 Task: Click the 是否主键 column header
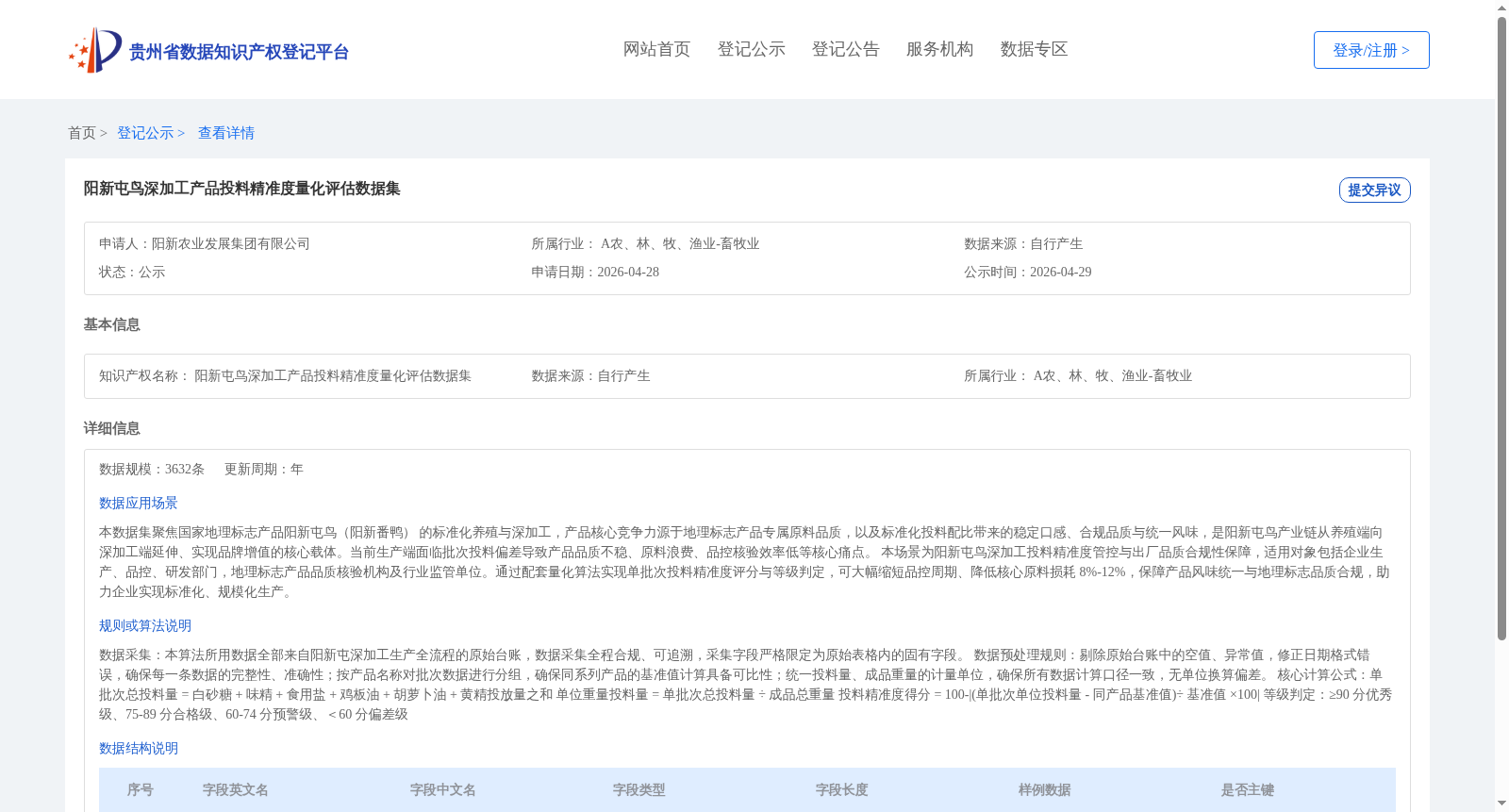tap(1248, 789)
